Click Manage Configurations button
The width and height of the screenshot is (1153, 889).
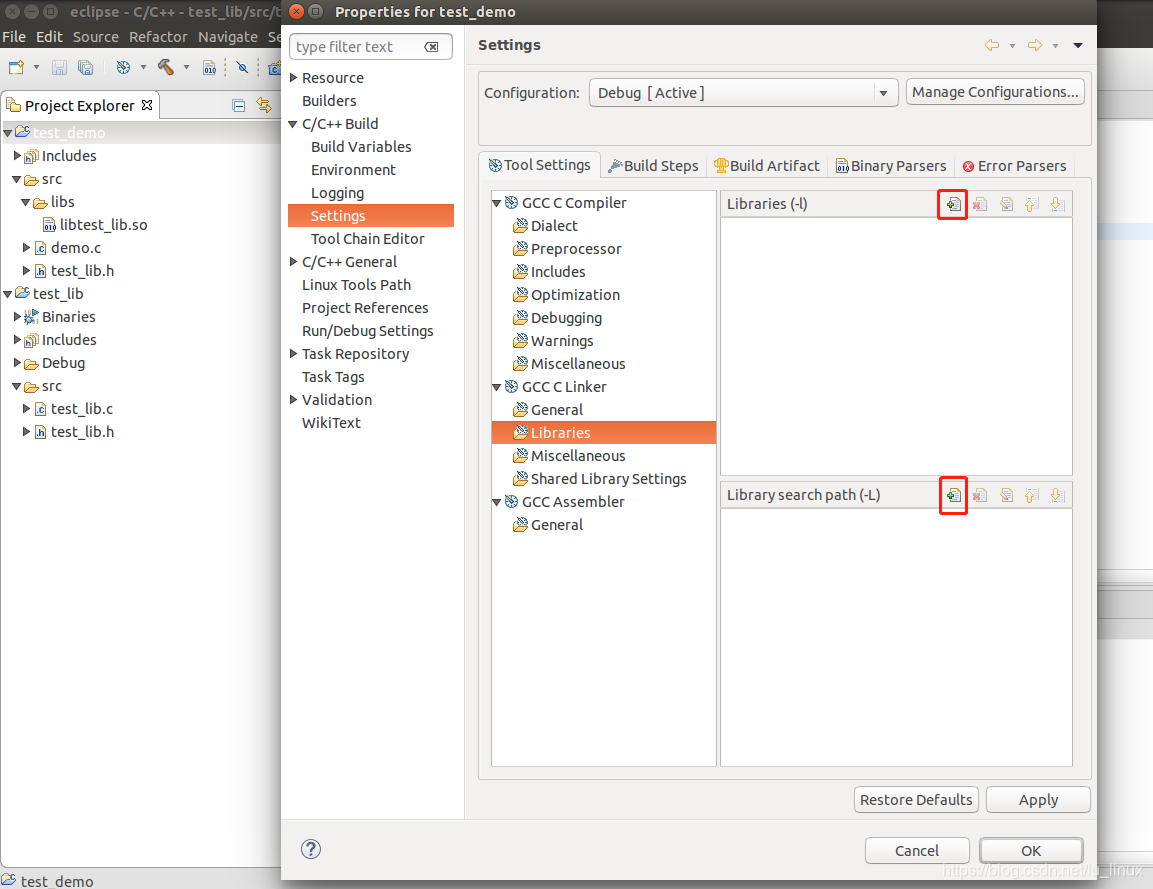(x=995, y=92)
